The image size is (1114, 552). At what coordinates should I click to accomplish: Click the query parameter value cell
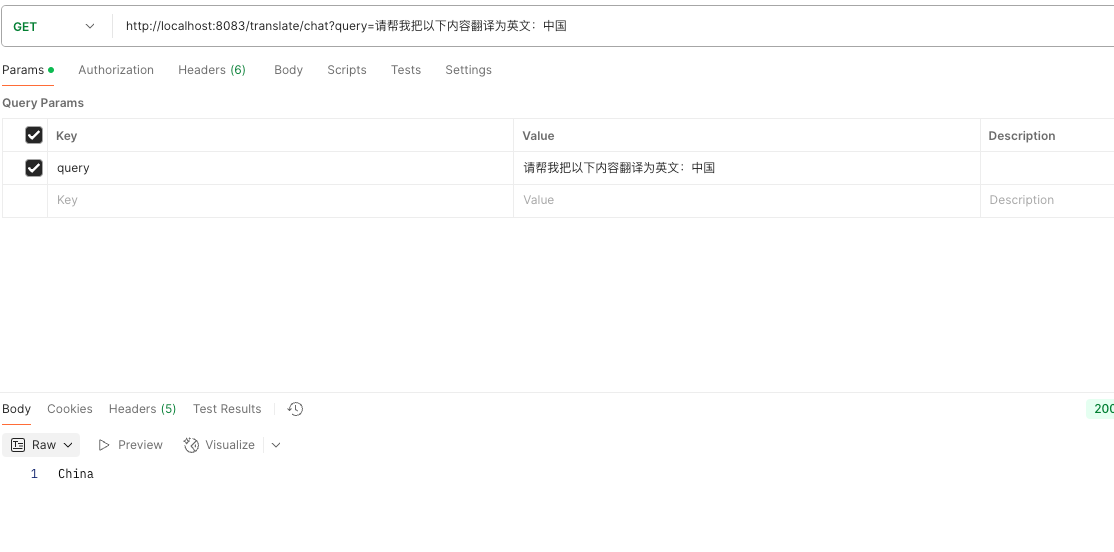point(745,168)
